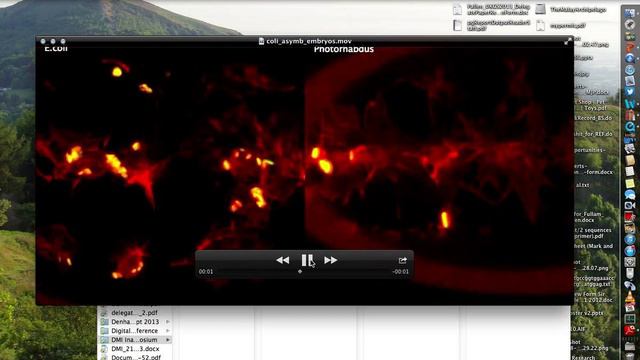This screenshot has height=360, width=640.
Task: Open Stickies from the dock
Action: coord(630,184)
